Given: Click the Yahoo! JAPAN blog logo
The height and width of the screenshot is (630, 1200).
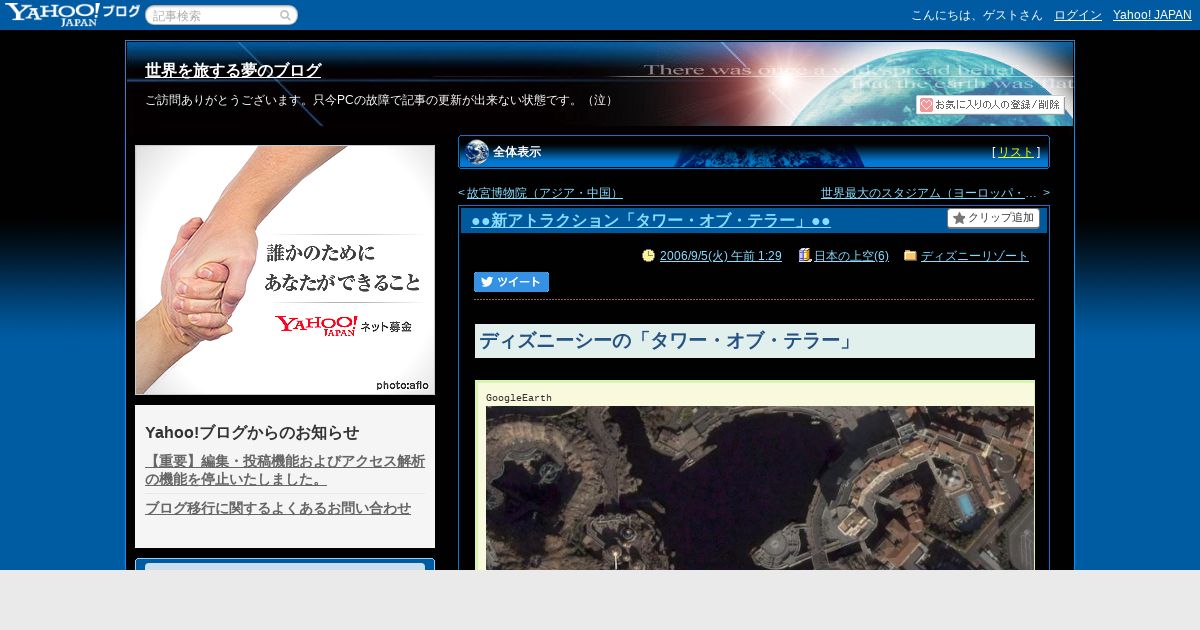Looking at the screenshot, I should coord(72,14).
